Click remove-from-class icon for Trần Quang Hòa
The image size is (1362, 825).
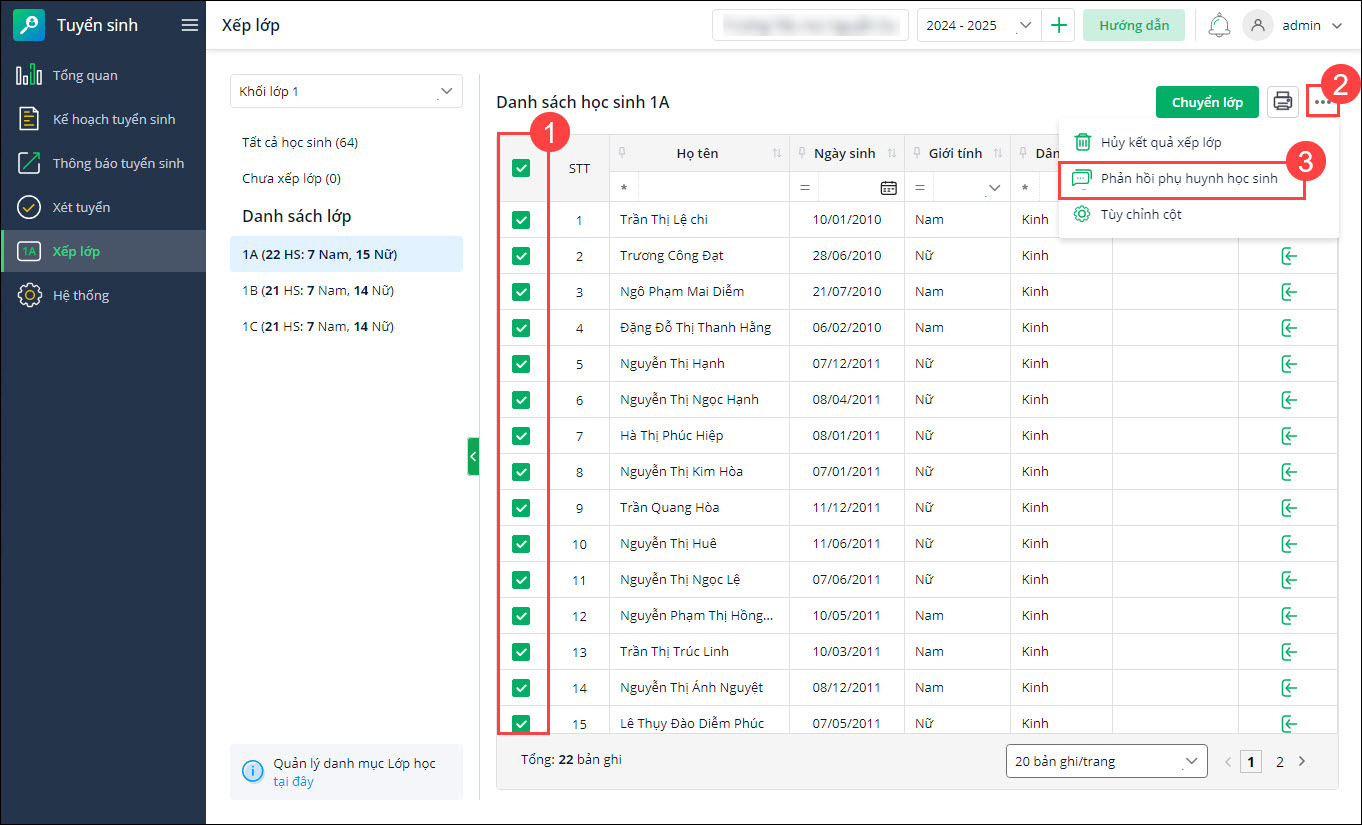point(1289,508)
